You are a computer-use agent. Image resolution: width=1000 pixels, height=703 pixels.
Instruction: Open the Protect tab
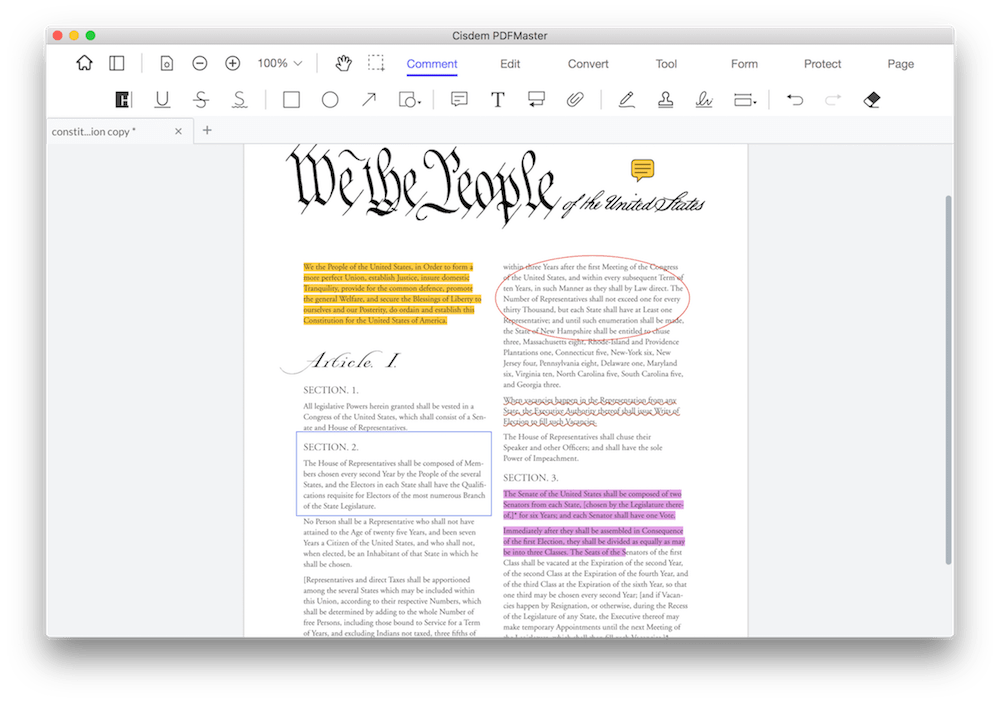pyautogui.click(x=822, y=64)
